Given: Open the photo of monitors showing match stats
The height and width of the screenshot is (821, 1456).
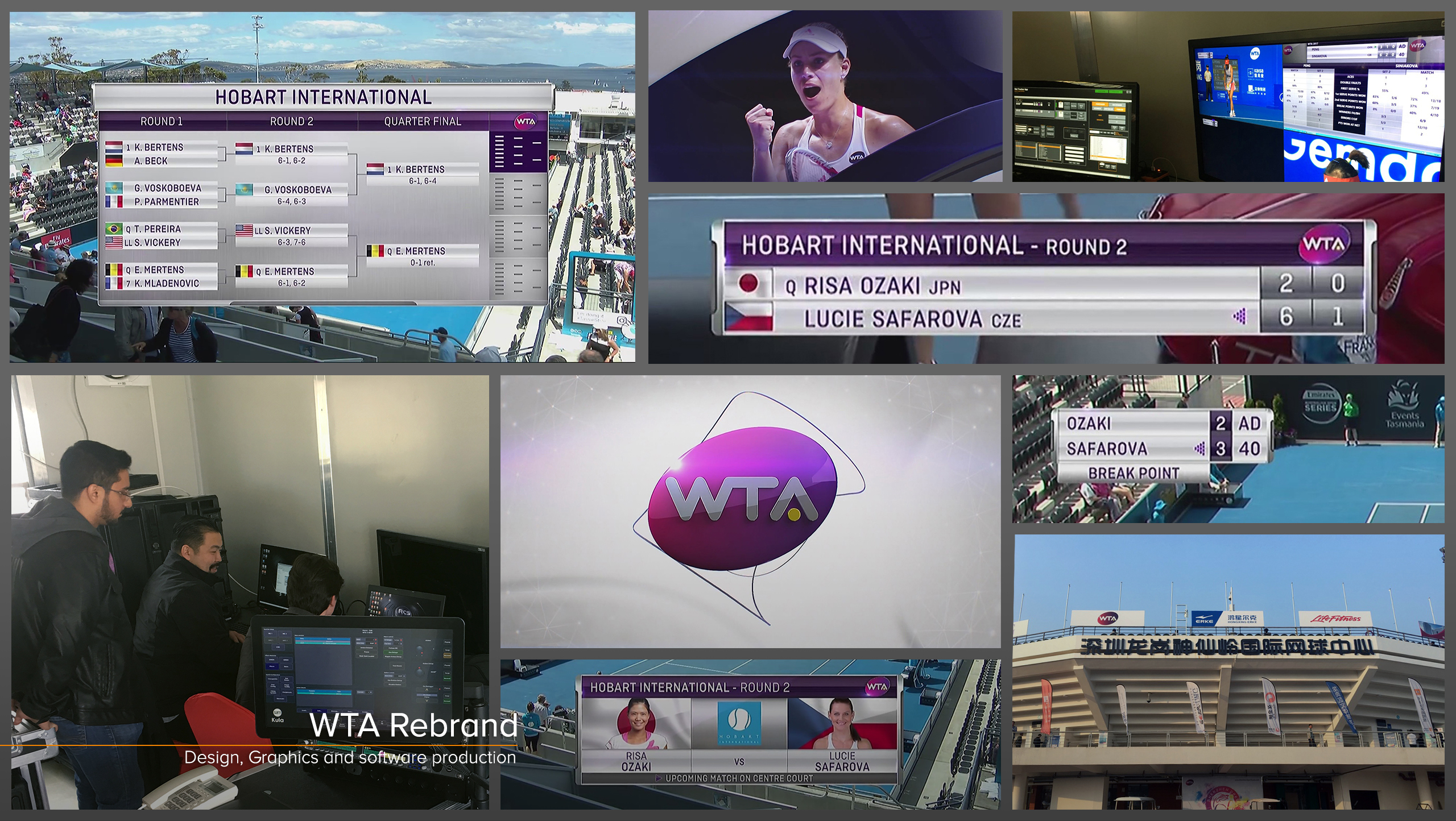Looking at the screenshot, I should coord(1228,97).
